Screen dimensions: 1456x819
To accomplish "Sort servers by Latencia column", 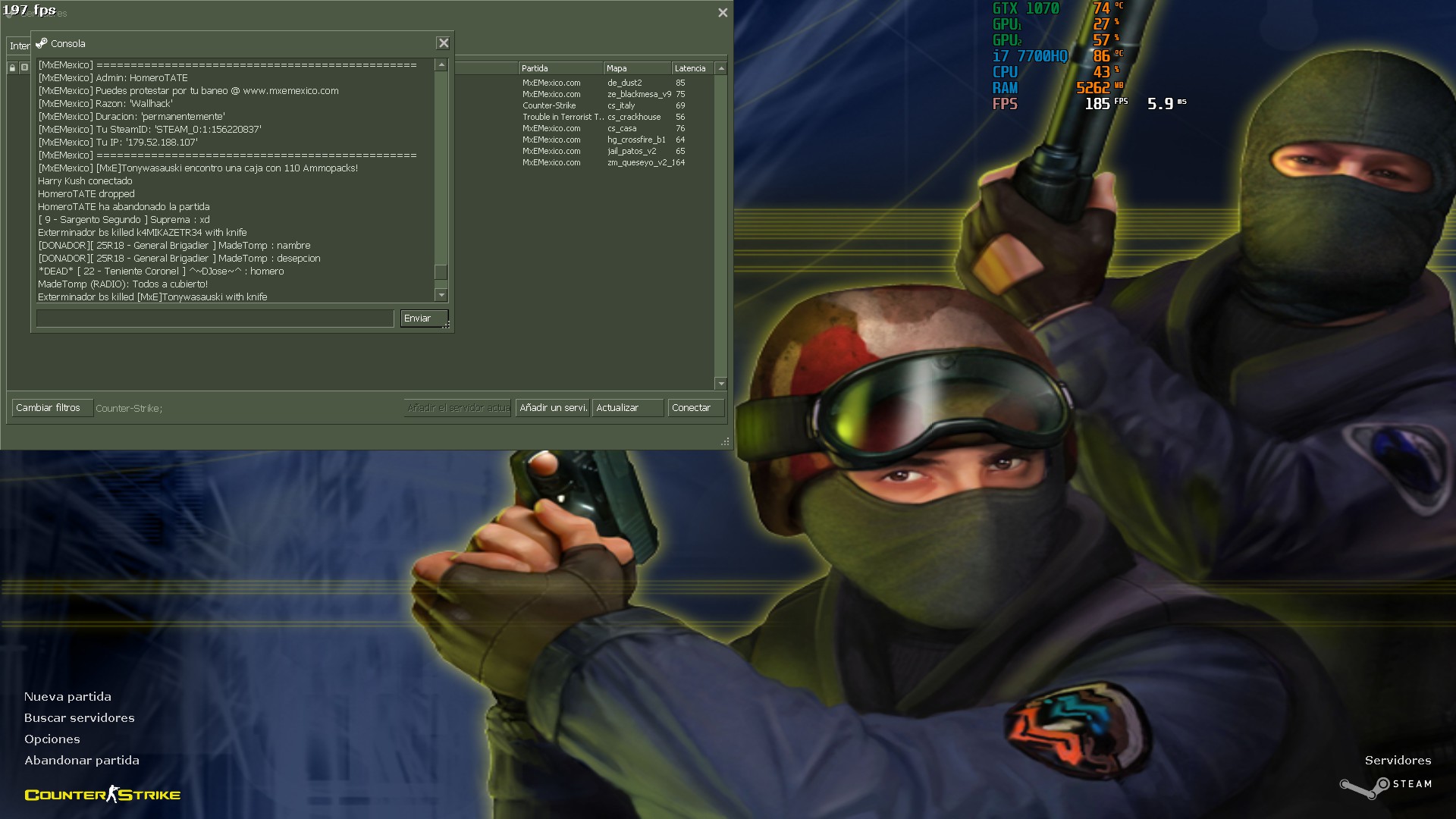I will [693, 68].
